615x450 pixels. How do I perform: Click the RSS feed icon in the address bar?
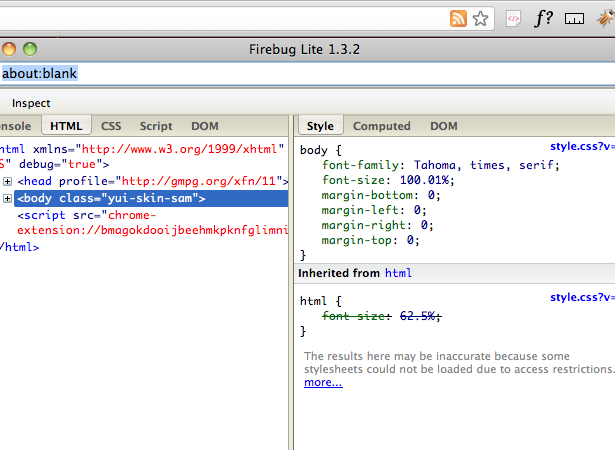(x=458, y=18)
